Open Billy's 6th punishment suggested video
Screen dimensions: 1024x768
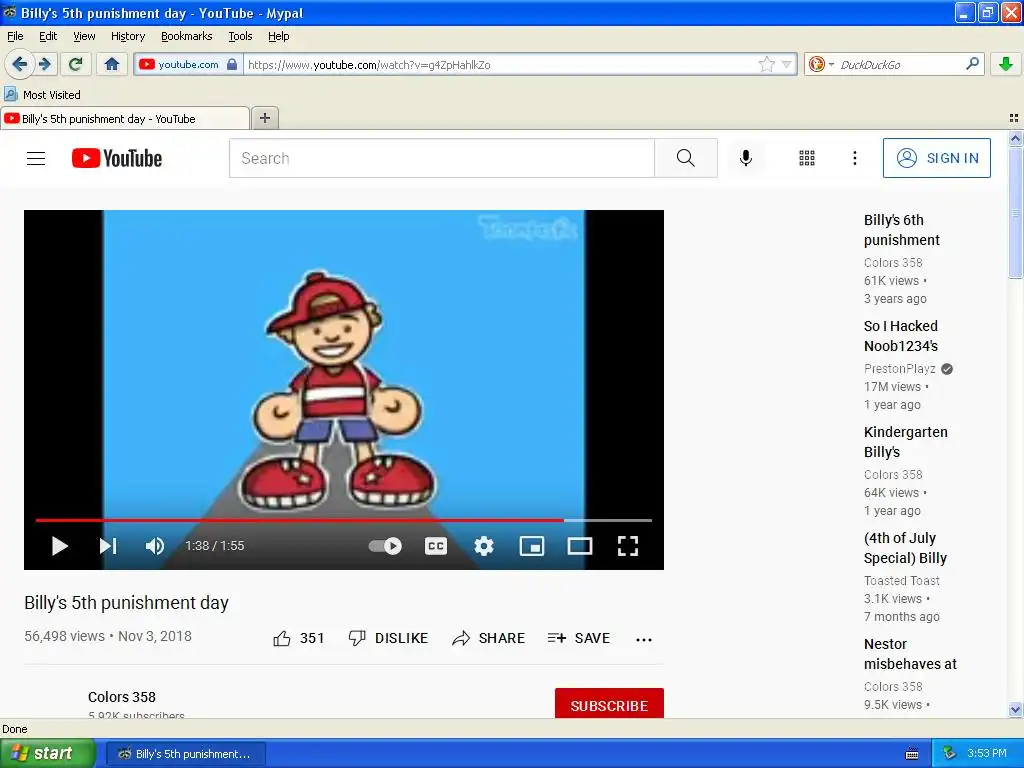(901, 230)
